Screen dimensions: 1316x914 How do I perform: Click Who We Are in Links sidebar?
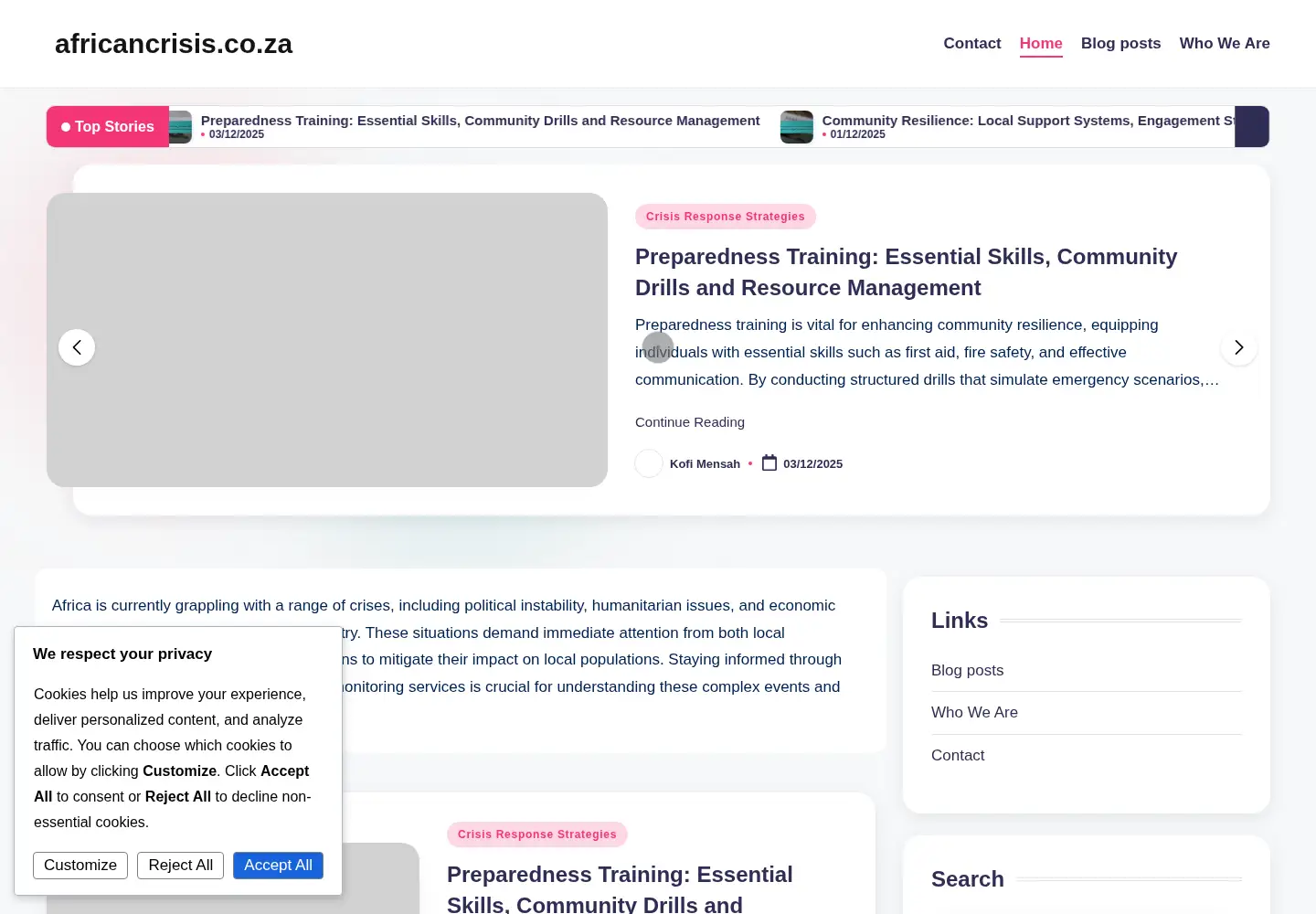click(x=974, y=712)
